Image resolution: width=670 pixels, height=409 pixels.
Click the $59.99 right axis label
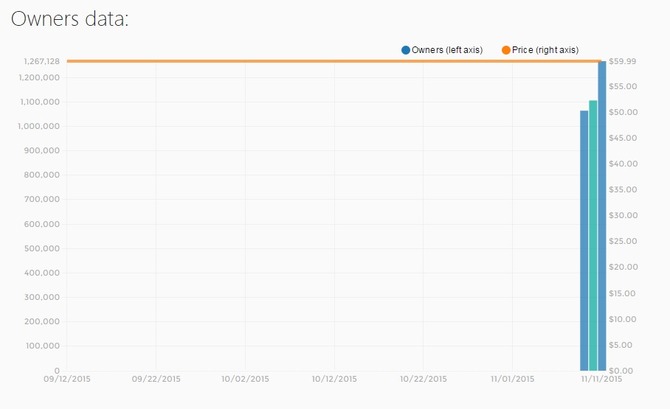(623, 62)
